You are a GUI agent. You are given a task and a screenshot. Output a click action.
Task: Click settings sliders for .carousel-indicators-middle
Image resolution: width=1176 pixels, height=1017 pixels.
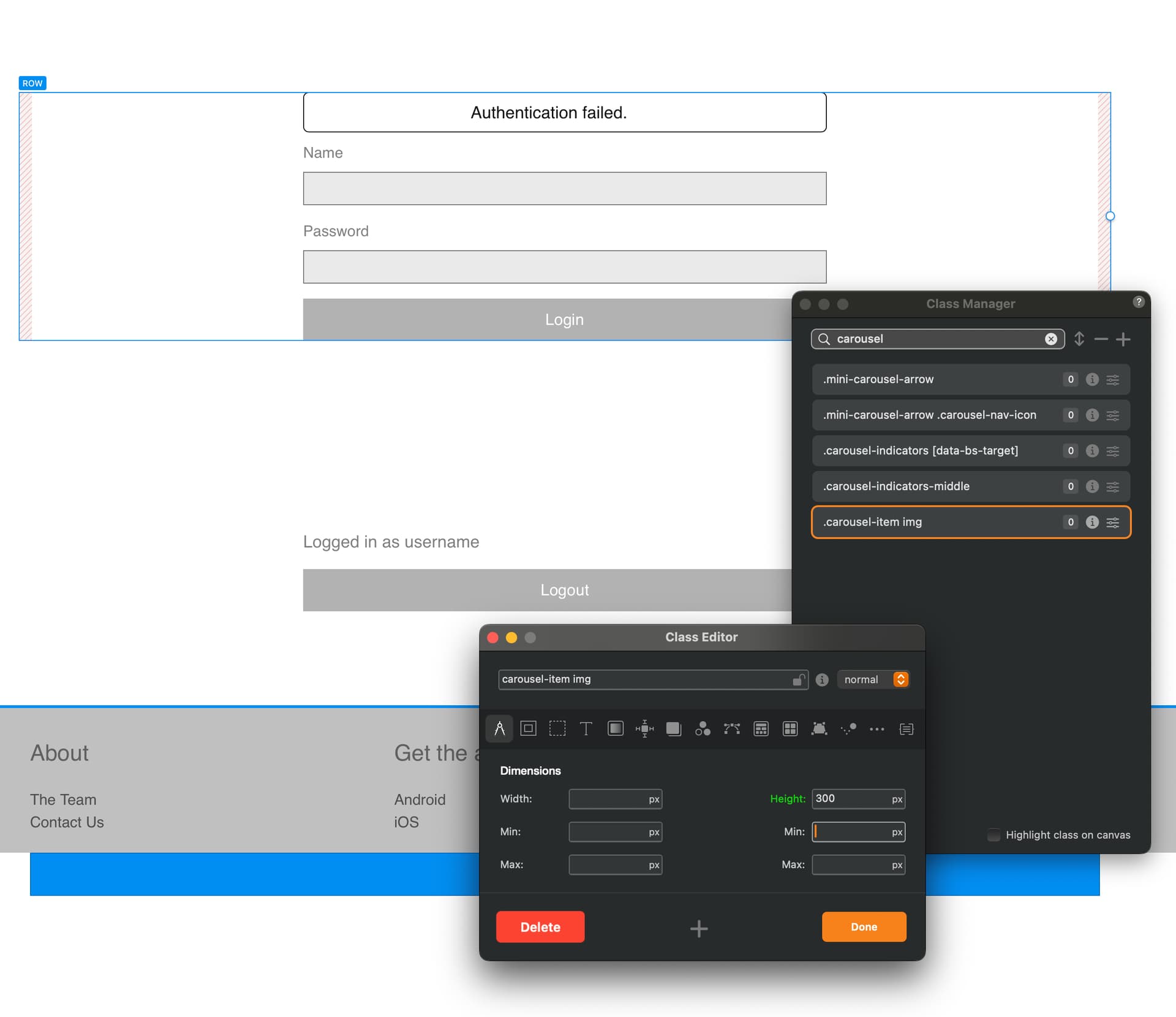1112,486
